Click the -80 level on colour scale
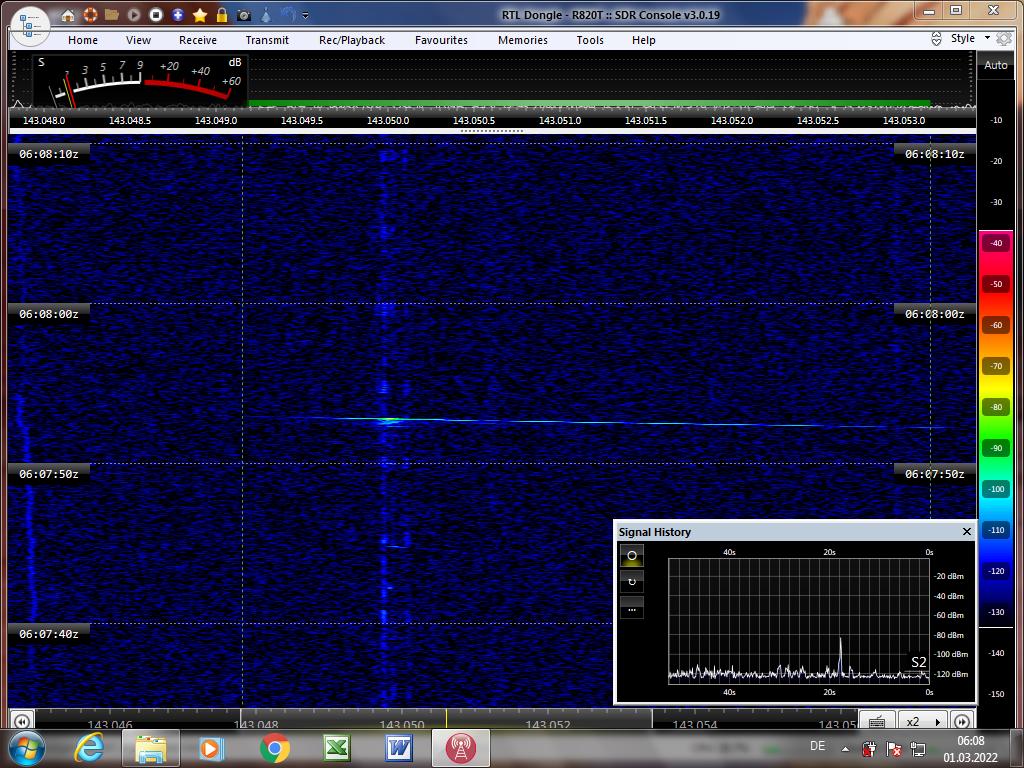 (996, 407)
